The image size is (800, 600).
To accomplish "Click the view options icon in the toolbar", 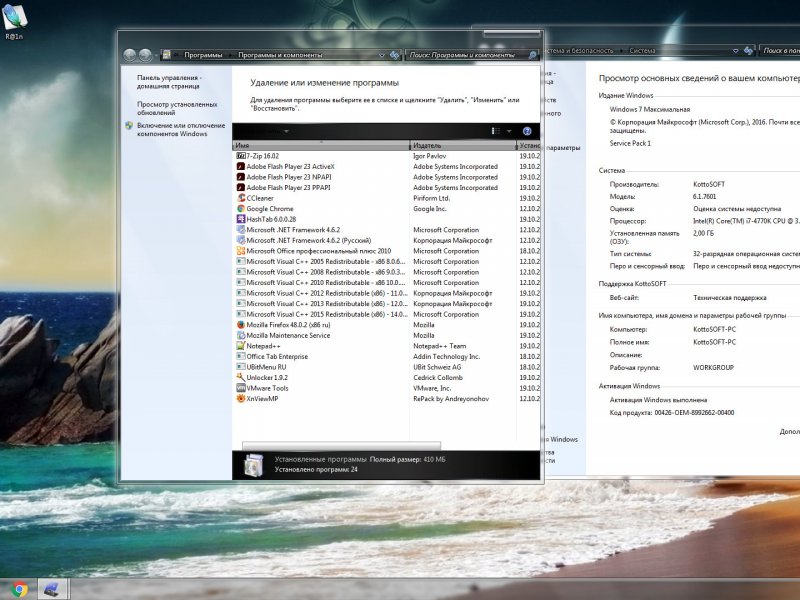I will point(495,131).
